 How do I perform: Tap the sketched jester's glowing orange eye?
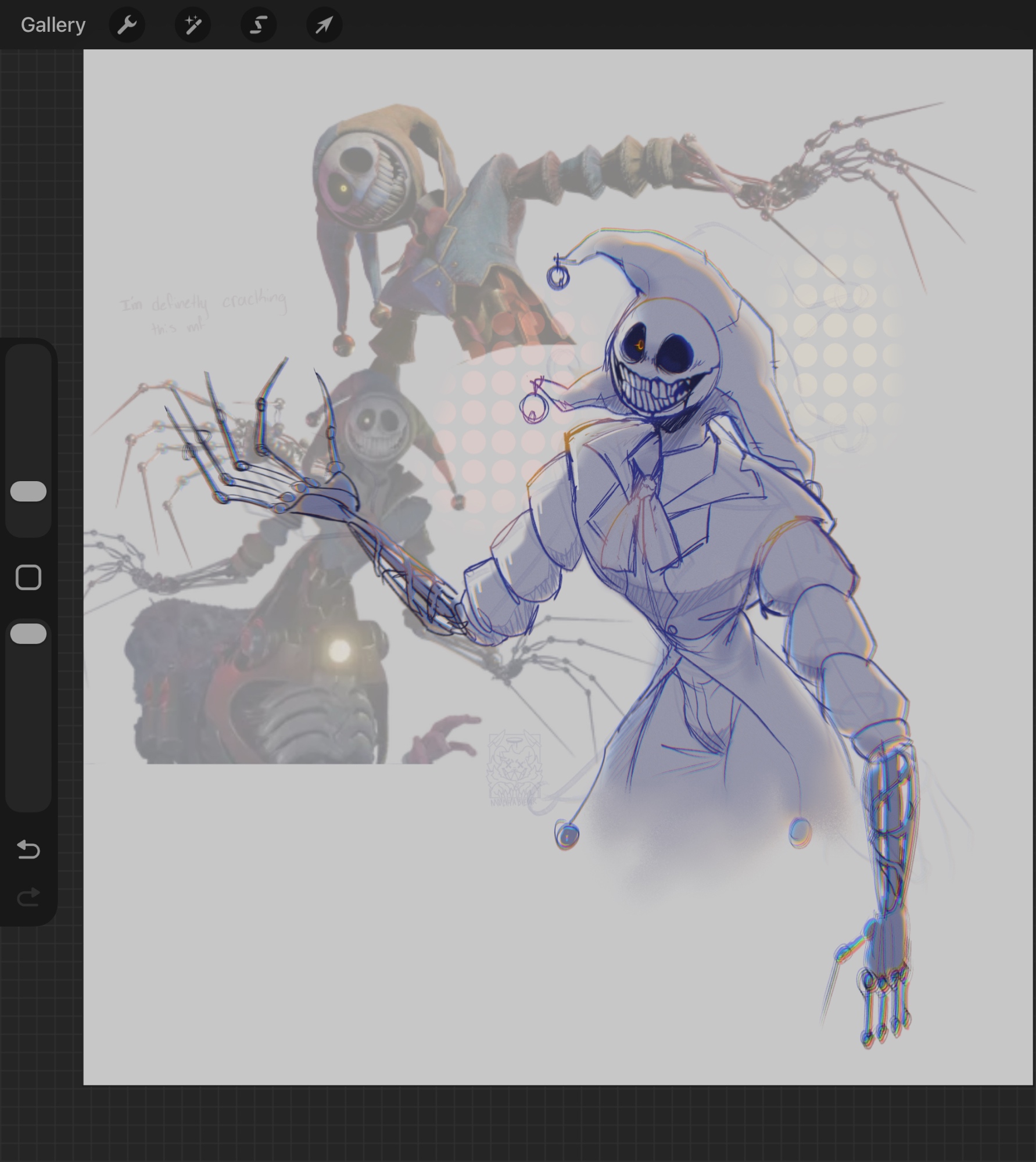pyautogui.click(x=639, y=345)
